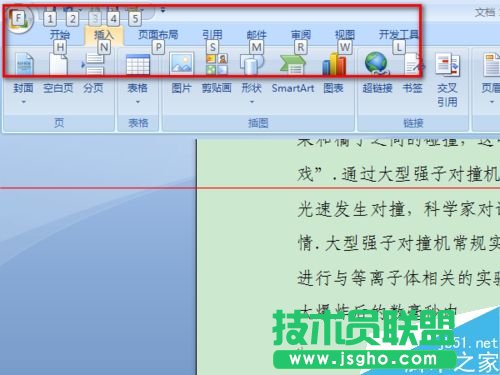
Task: Open the 视图 (View) tab
Action: point(345,35)
